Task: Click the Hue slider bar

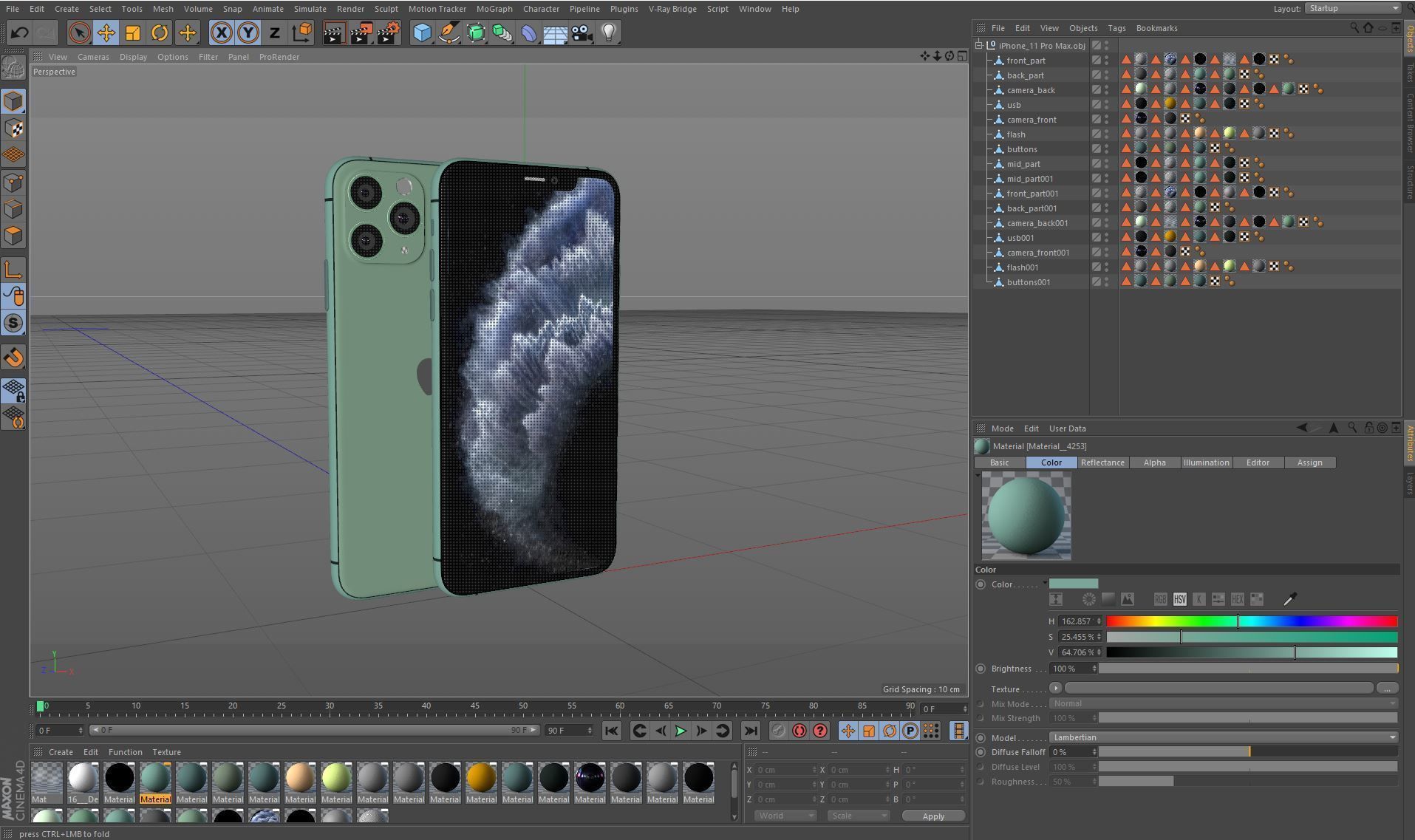Action: (1251, 621)
